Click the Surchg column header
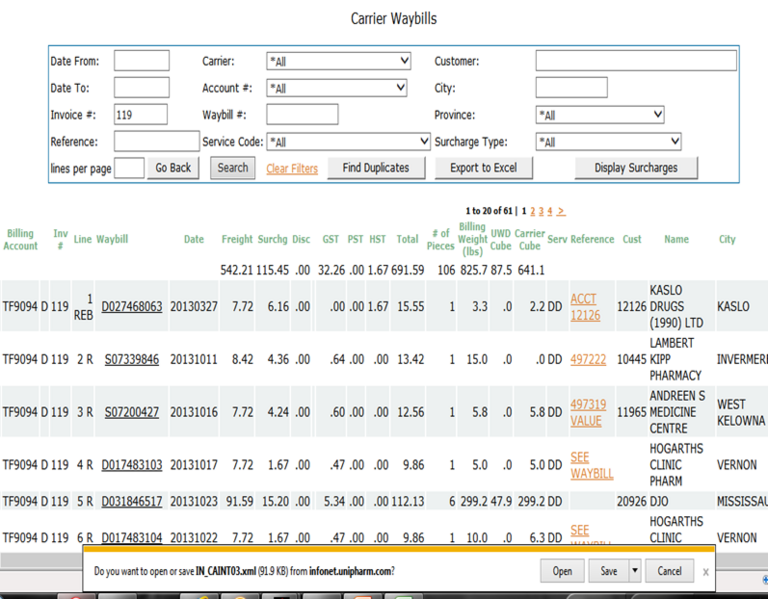Image resolution: width=768 pixels, height=599 pixels. [273, 239]
